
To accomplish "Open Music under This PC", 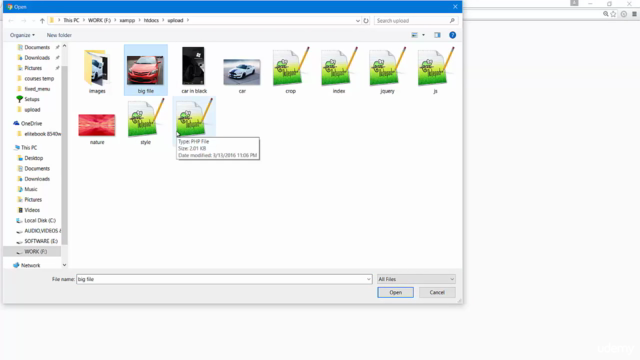I will tap(31, 189).
